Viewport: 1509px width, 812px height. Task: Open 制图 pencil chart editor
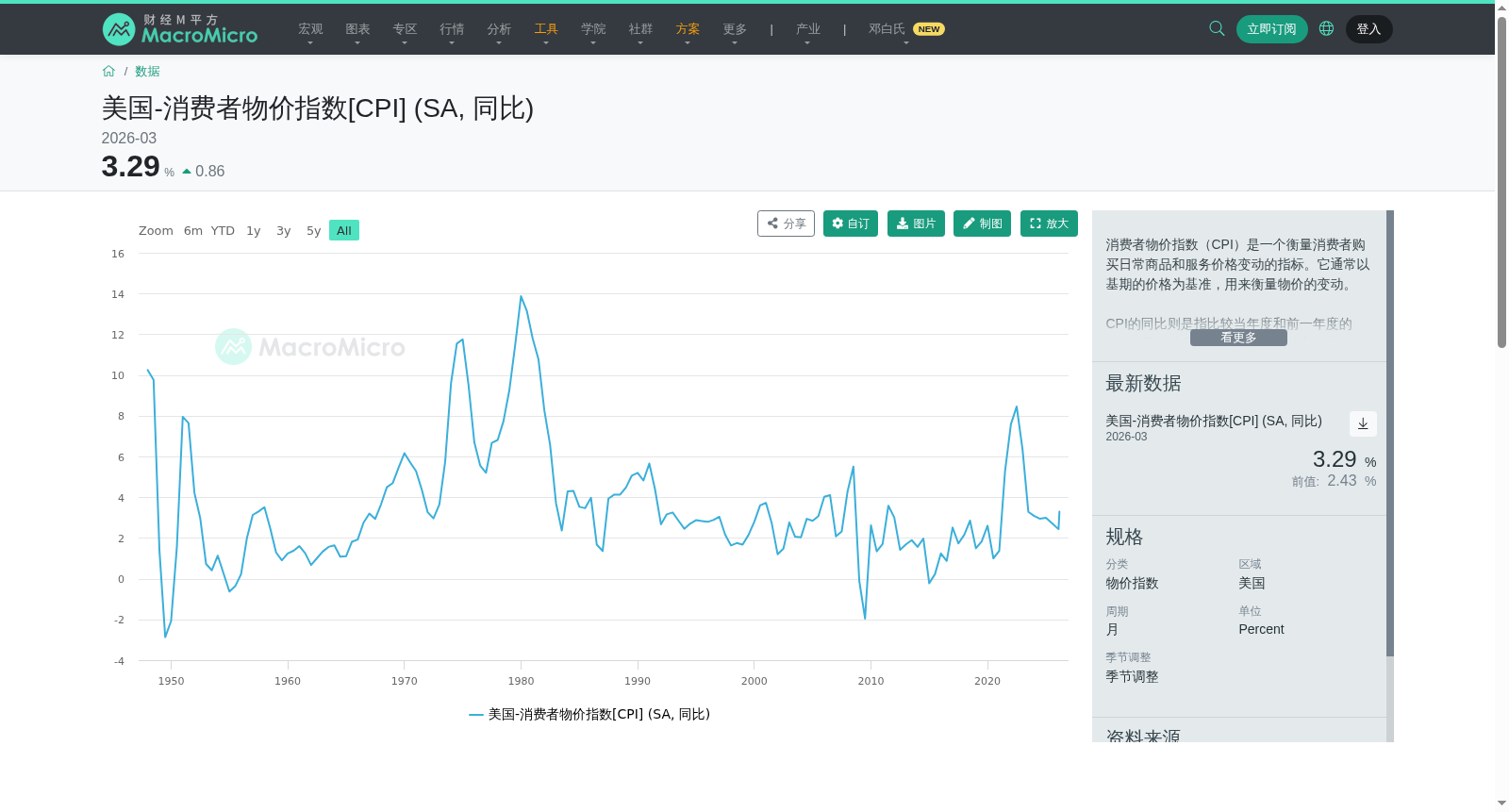click(x=982, y=224)
